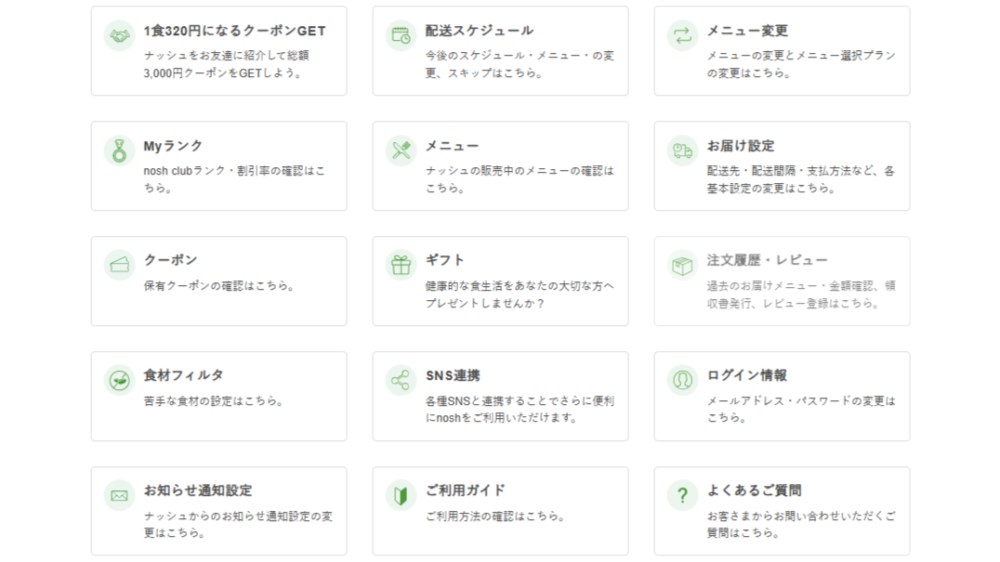The image size is (1000, 562).
Task: Click the envelope icon for お知らせ通知設定
Action: pyautogui.click(x=119, y=496)
